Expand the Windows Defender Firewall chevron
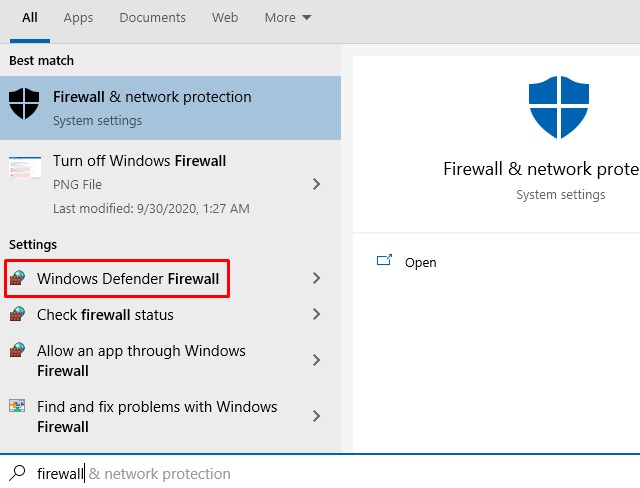Screen dimensions: 640x488 [316, 278]
